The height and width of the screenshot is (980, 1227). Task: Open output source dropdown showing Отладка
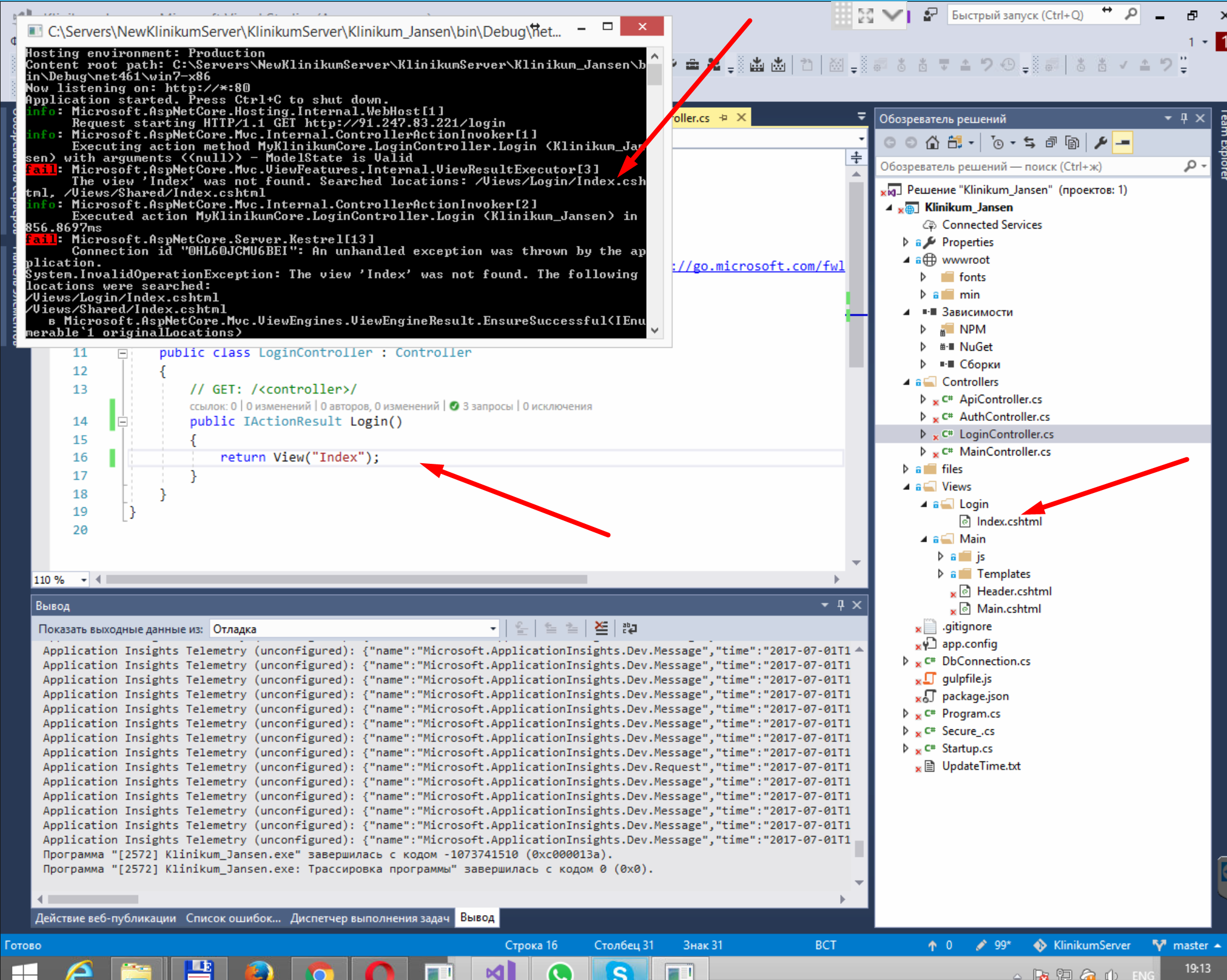354,629
